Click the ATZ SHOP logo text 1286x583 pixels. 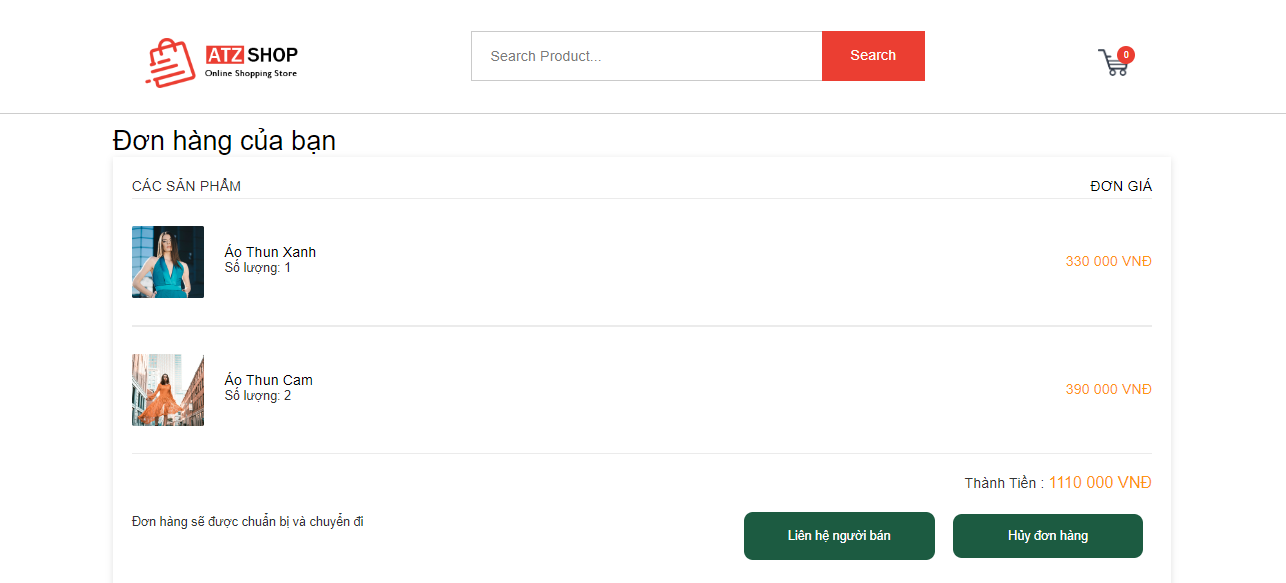251,55
